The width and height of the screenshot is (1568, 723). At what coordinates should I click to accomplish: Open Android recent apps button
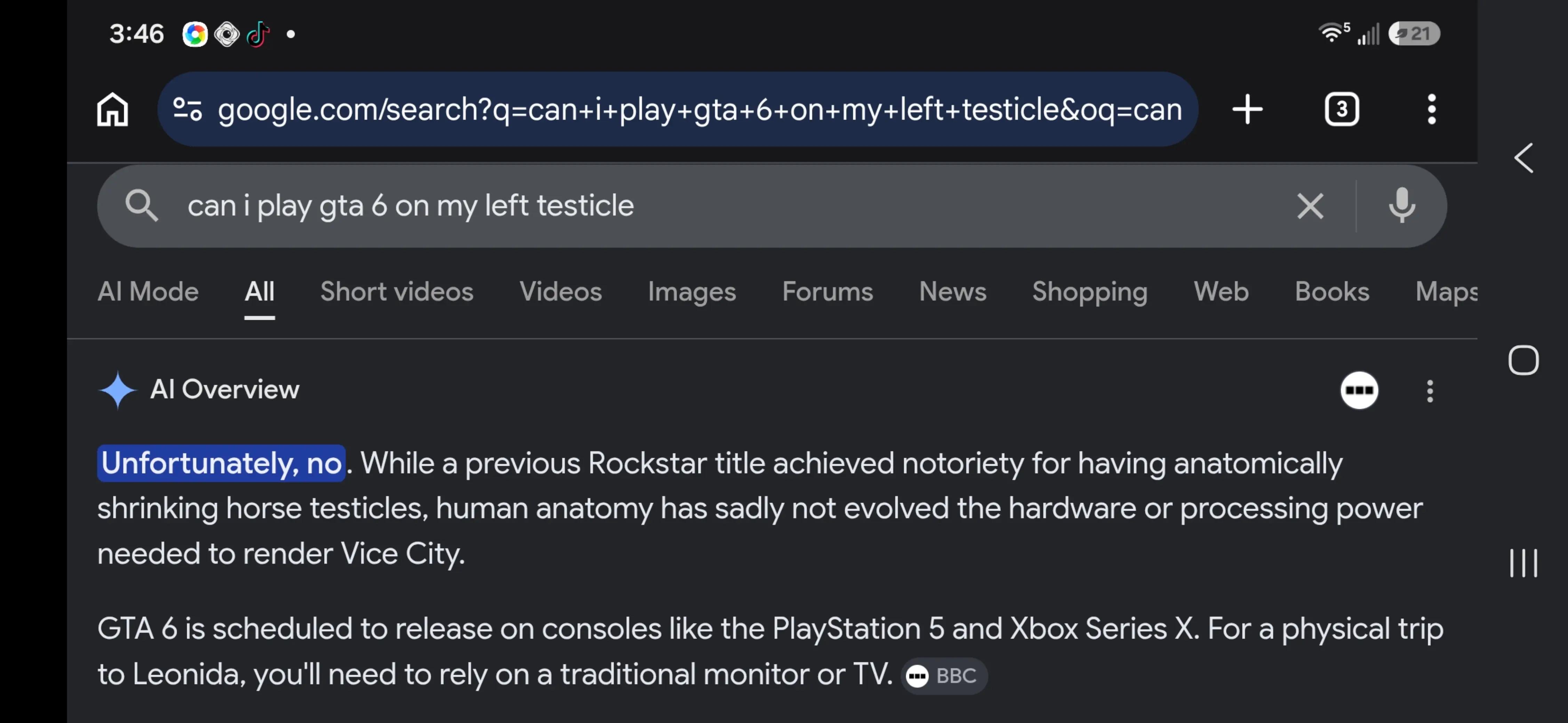tap(1523, 563)
